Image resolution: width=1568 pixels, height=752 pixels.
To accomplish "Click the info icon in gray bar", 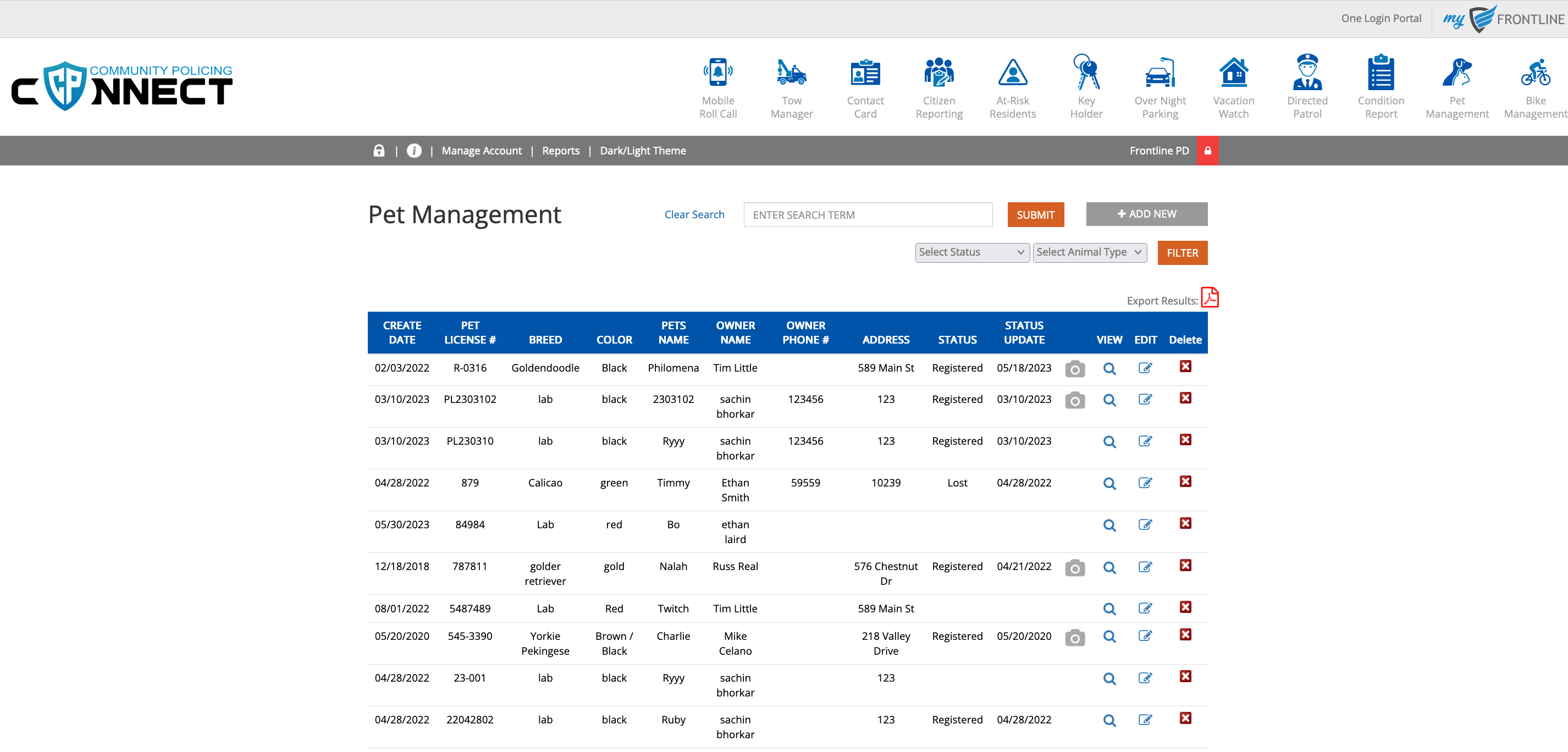I will (x=414, y=151).
